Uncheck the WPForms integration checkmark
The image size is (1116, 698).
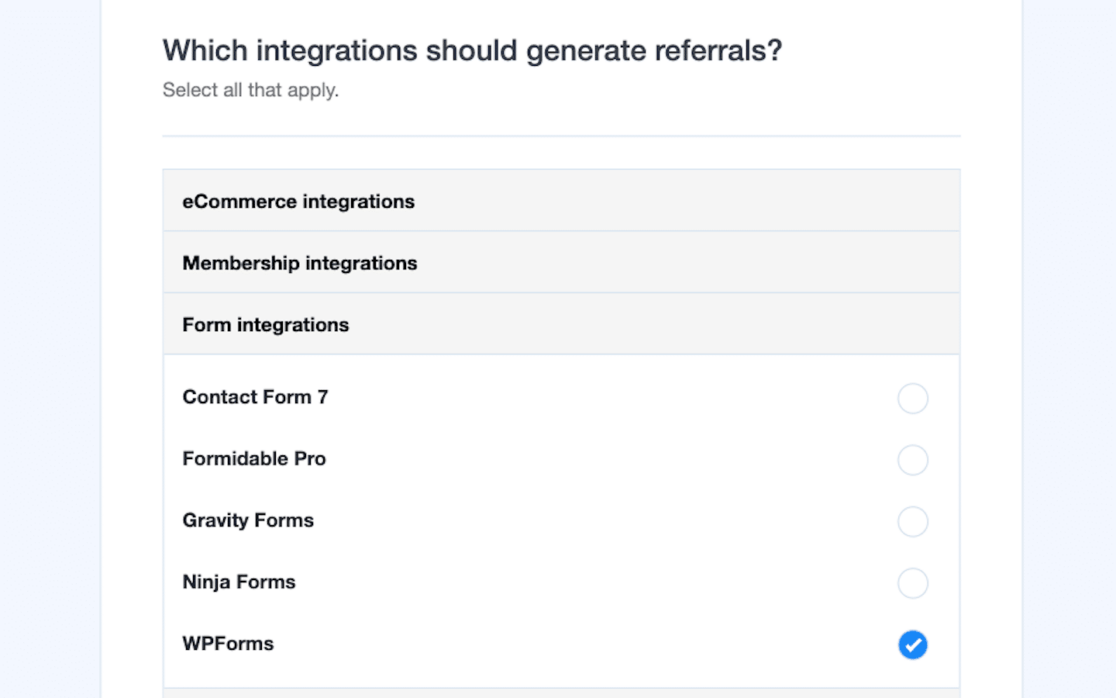pyautogui.click(x=912, y=645)
